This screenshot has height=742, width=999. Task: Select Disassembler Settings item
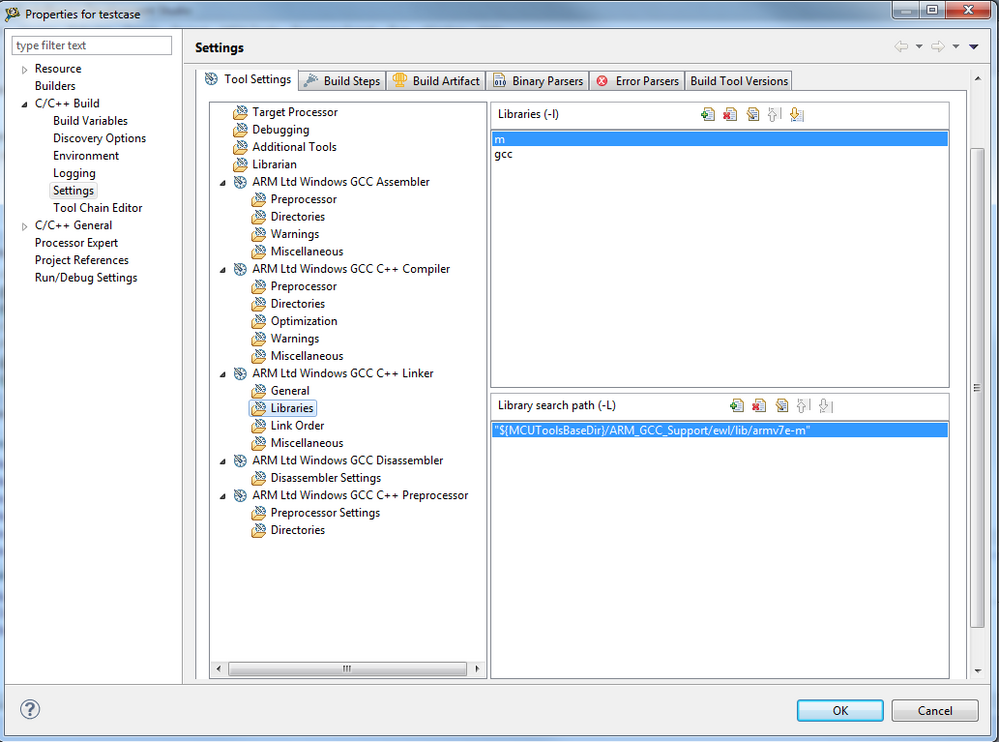click(326, 478)
